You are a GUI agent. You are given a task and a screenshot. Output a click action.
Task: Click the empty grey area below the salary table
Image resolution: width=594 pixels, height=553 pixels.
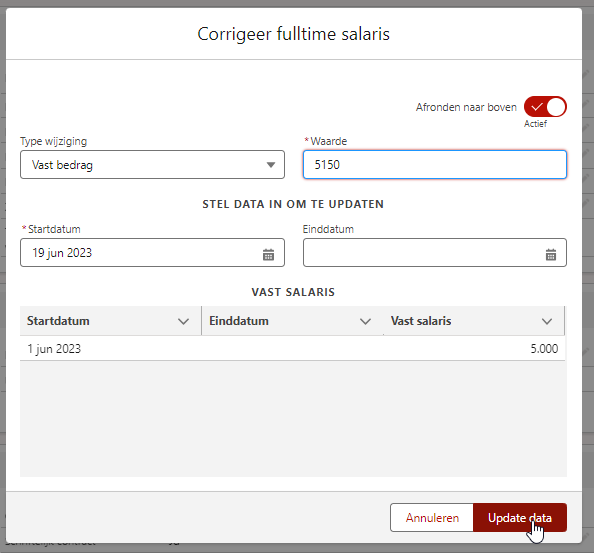[x=293, y=419]
